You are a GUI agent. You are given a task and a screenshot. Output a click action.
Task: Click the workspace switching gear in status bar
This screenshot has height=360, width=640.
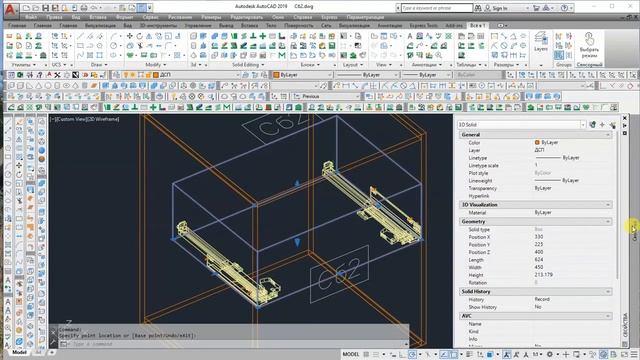[550, 354]
